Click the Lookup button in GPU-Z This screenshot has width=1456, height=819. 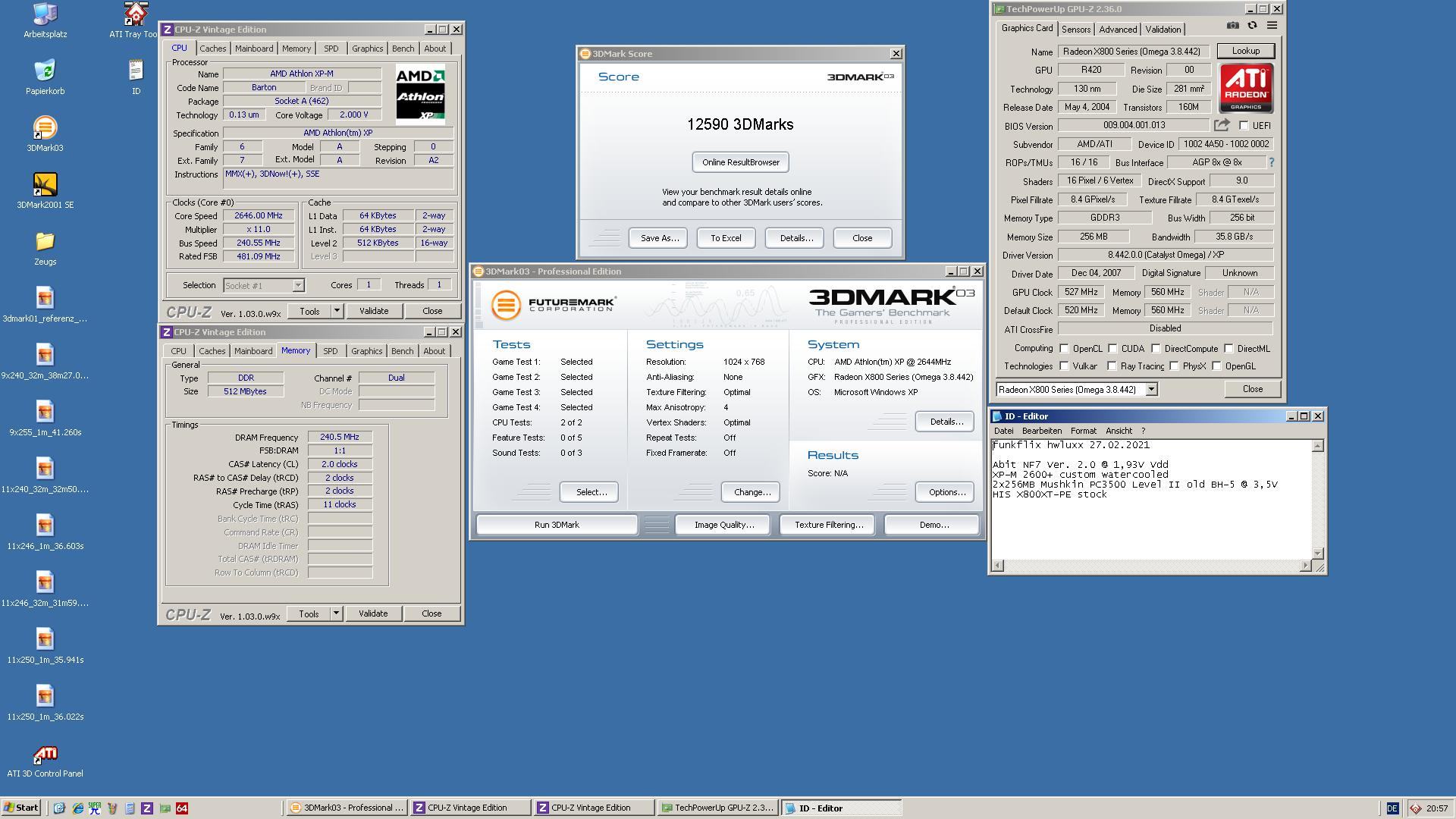pos(1245,51)
